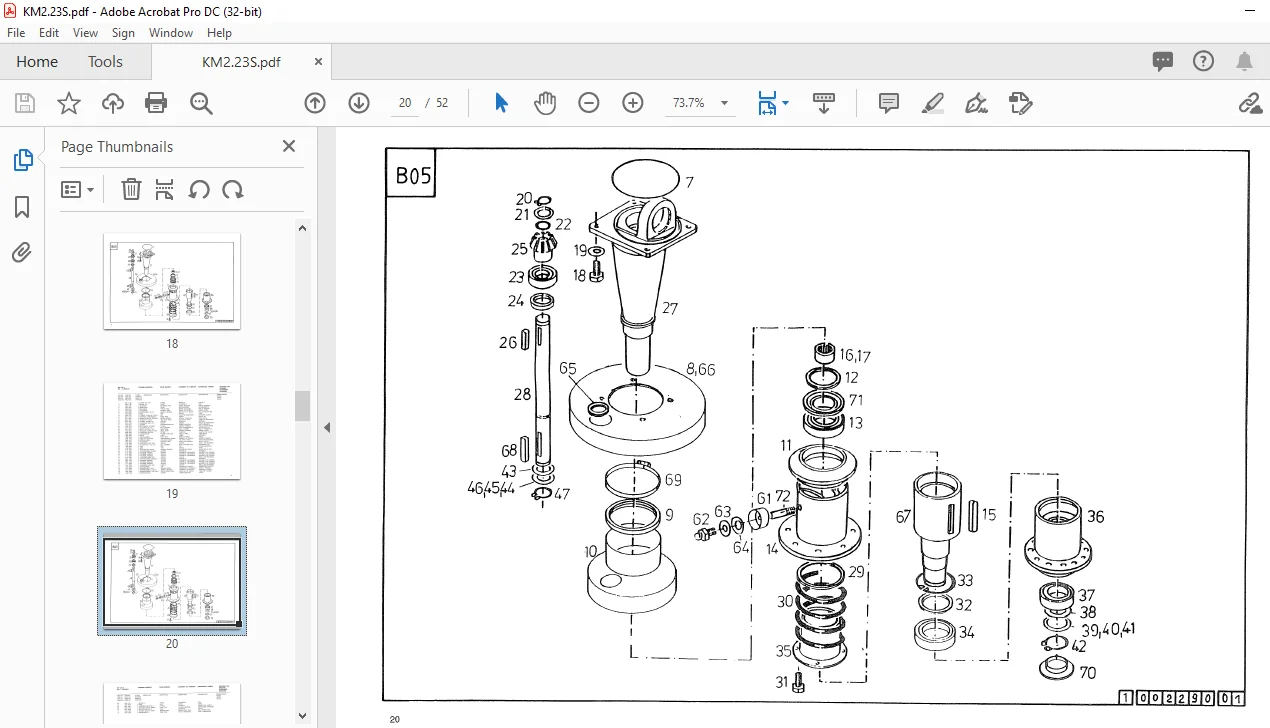Screen dimensions: 1270x728
Task: Activate the hand pan tool
Action: point(545,103)
